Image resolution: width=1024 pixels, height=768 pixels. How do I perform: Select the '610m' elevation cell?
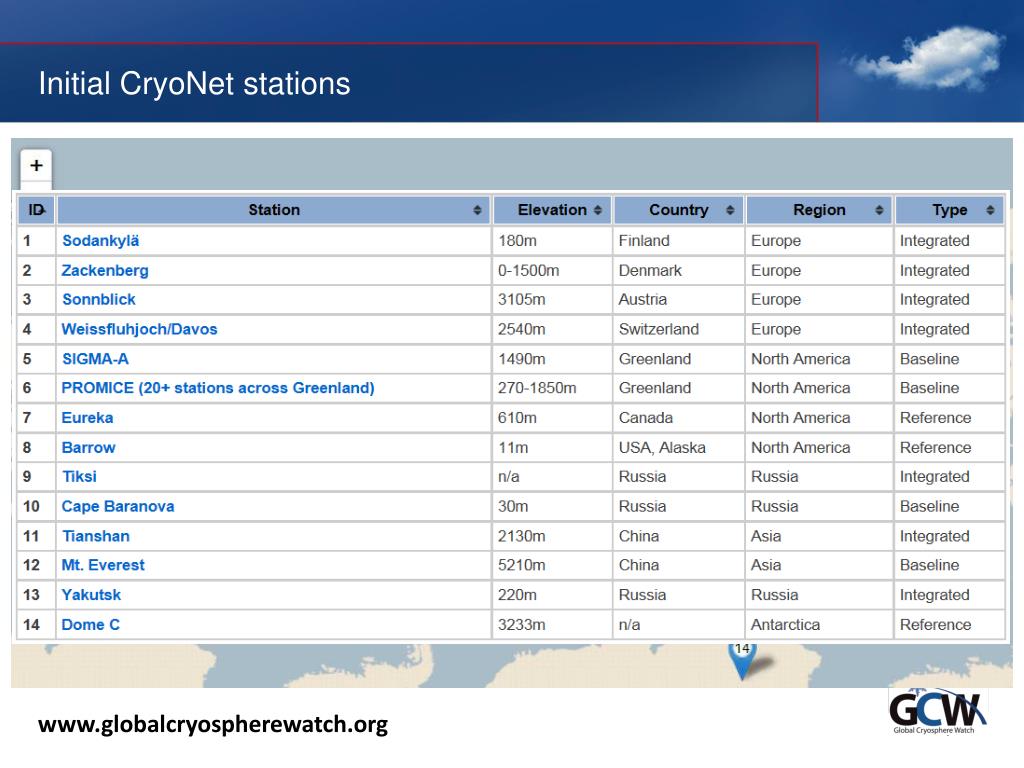pos(551,417)
